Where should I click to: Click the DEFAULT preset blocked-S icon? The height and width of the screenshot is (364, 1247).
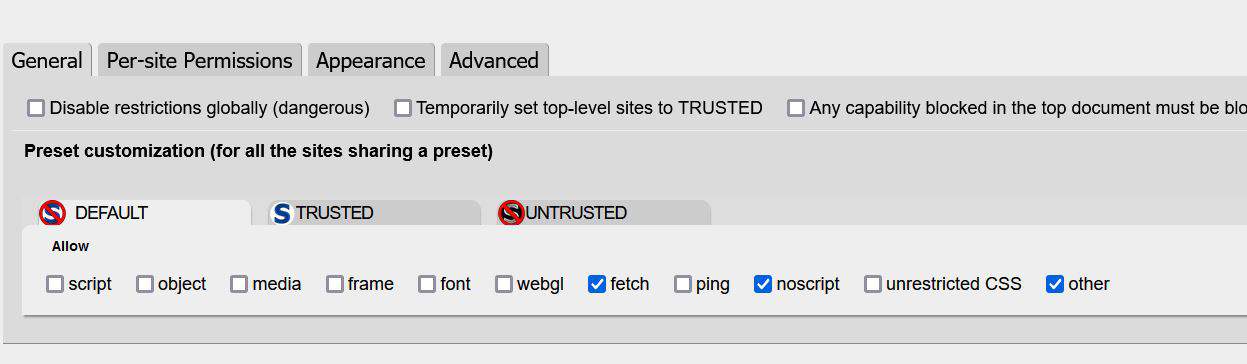52,213
